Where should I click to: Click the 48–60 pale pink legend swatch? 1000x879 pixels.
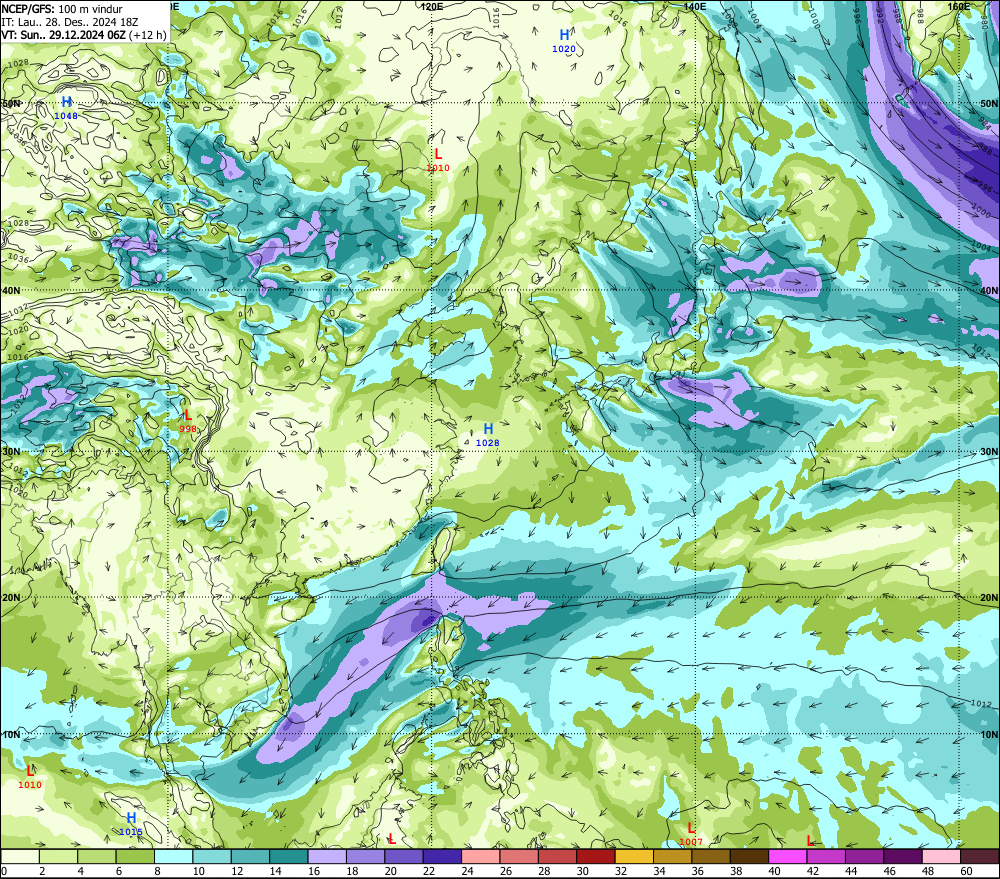tap(941, 856)
